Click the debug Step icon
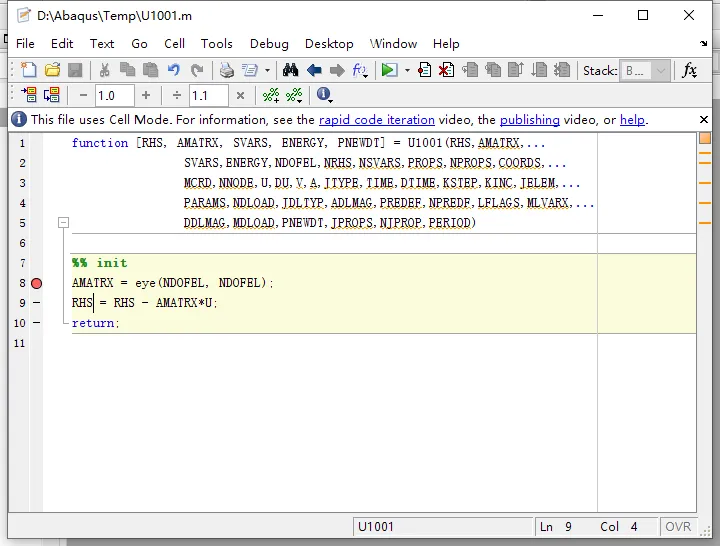The width and height of the screenshot is (720, 546). [470, 70]
